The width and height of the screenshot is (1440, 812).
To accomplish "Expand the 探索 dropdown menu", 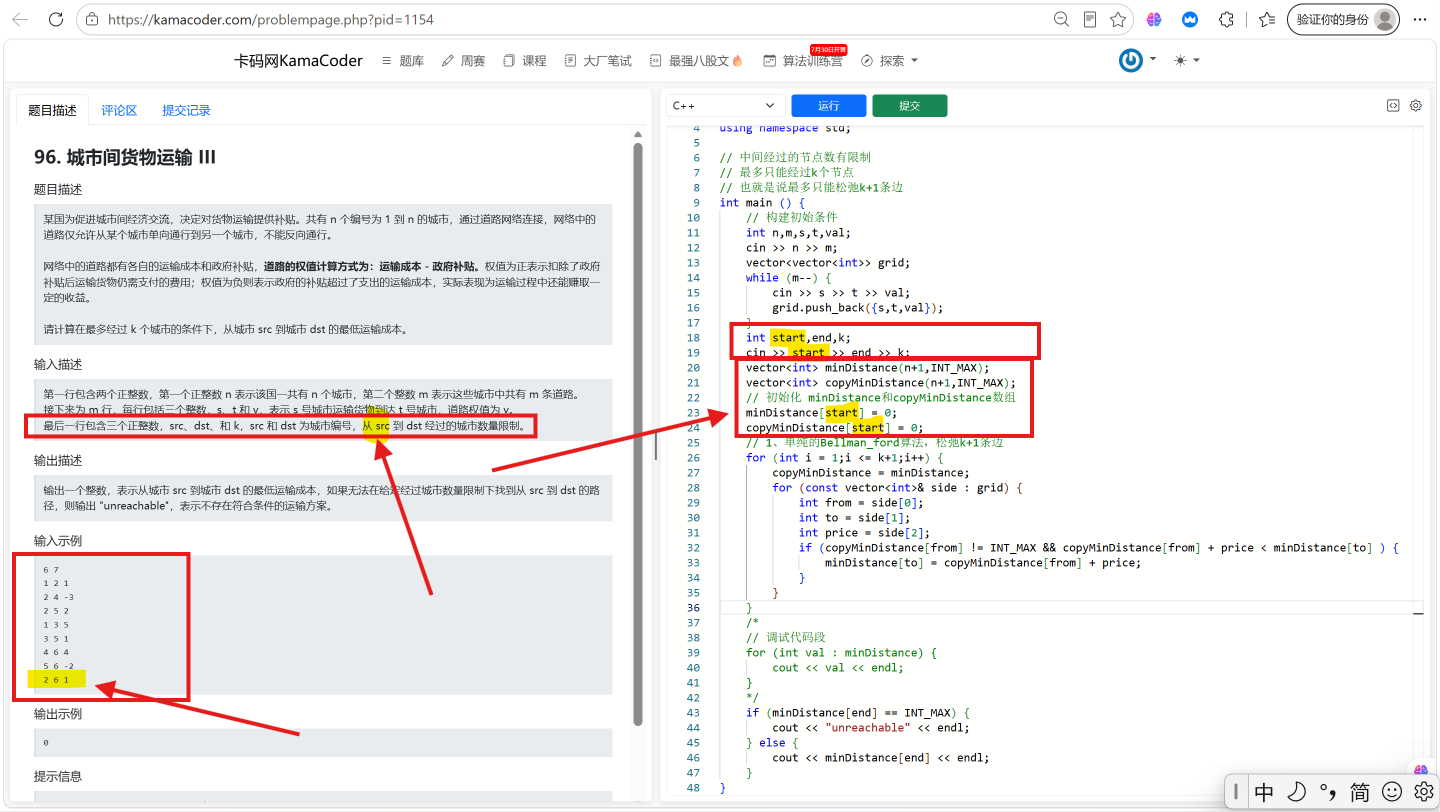I will 889,61.
